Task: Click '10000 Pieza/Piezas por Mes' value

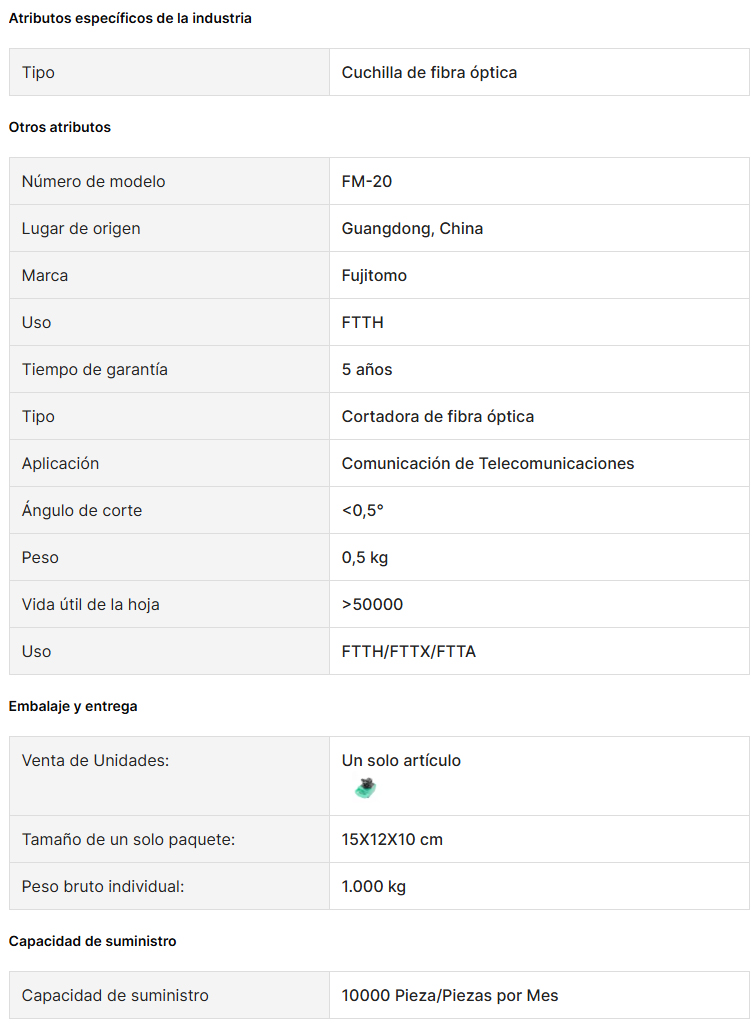Action: coord(450,996)
